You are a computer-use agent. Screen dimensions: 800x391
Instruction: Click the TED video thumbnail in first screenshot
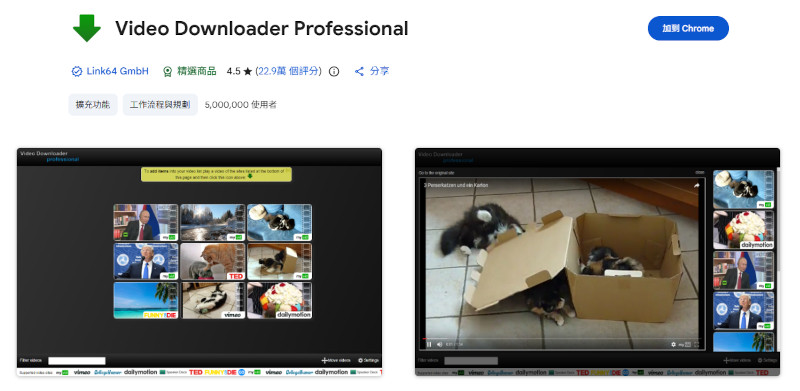pos(212,261)
